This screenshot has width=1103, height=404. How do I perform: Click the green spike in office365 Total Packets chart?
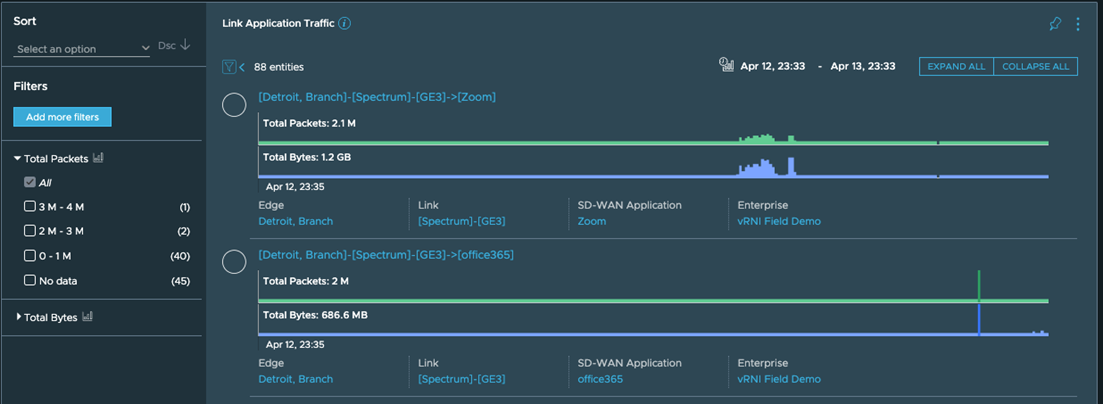pos(979,283)
